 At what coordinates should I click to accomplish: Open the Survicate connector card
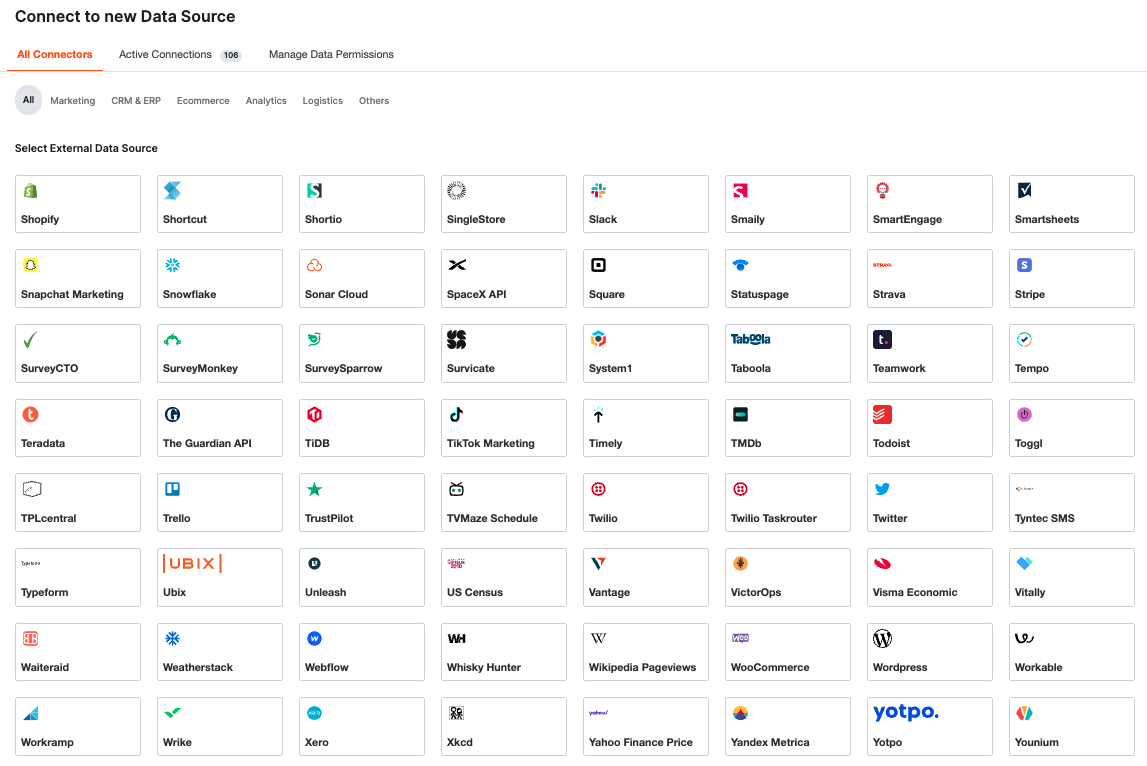[503, 353]
